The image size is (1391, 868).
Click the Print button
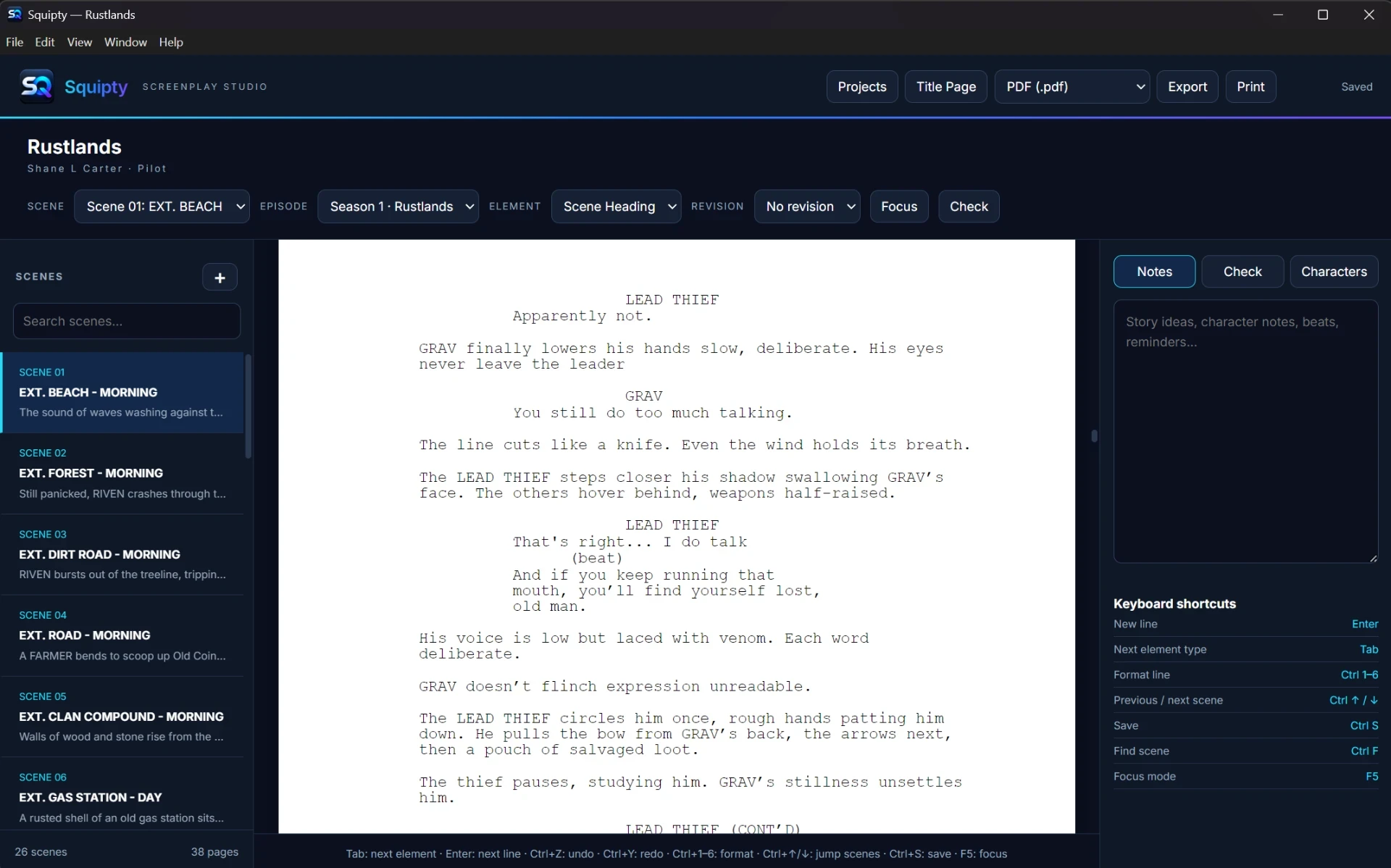[x=1250, y=87]
